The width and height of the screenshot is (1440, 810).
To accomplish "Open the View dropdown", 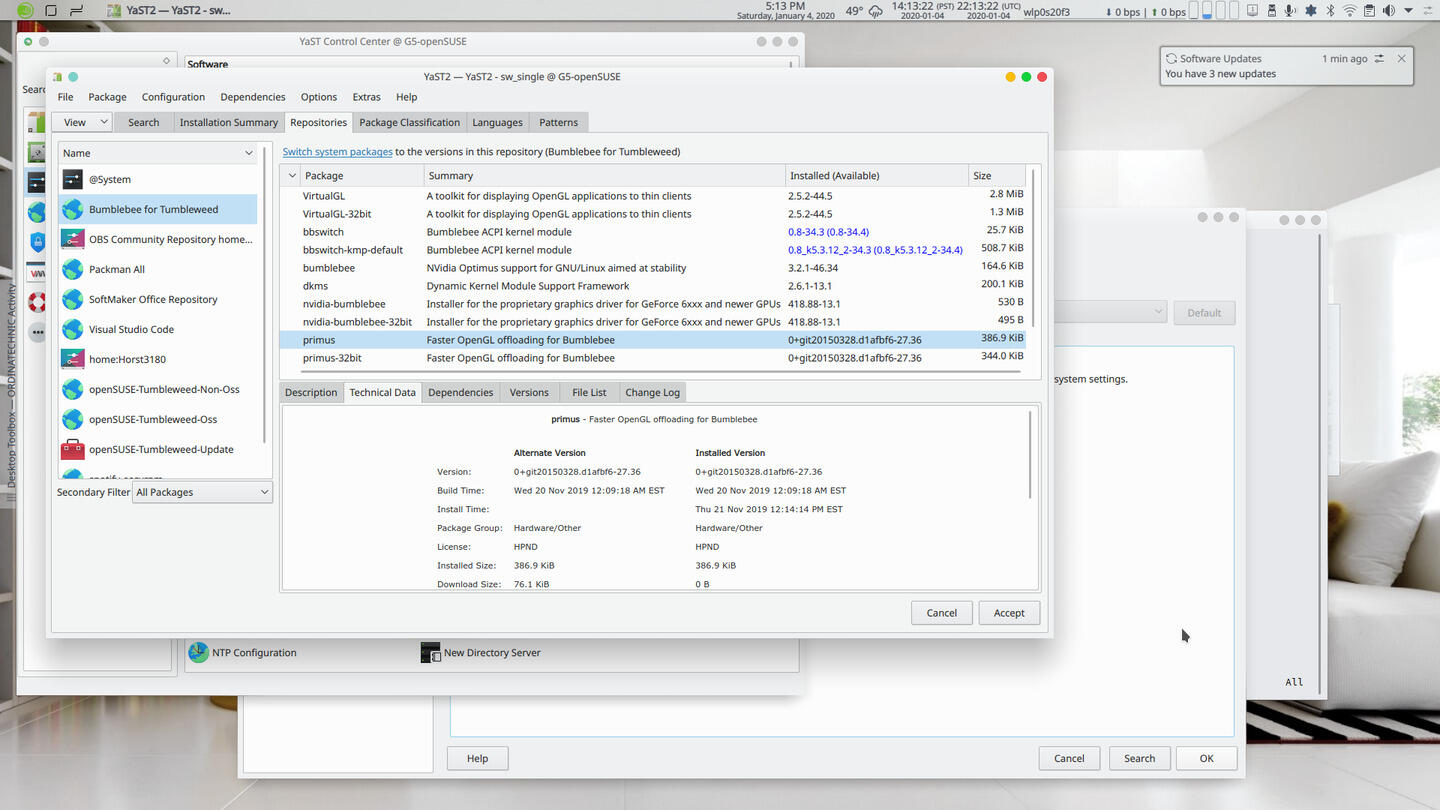I will click(86, 122).
